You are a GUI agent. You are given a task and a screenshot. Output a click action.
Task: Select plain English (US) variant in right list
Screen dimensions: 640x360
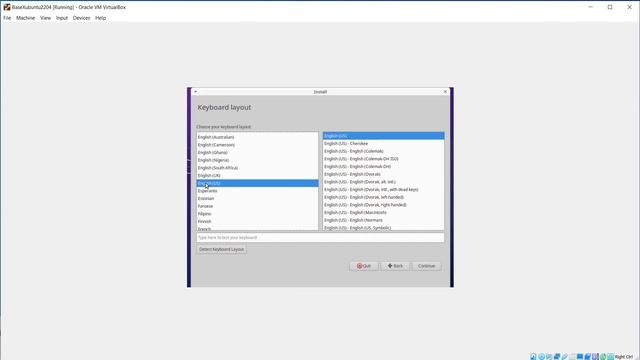pos(383,136)
